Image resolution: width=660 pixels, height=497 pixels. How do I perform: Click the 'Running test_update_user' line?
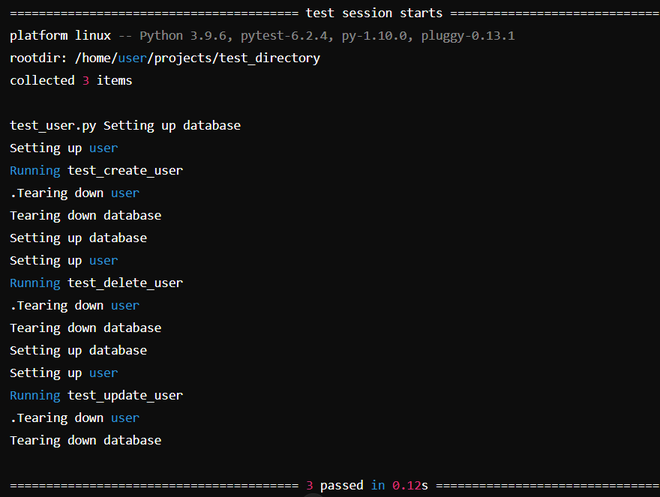click(x=96, y=395)
